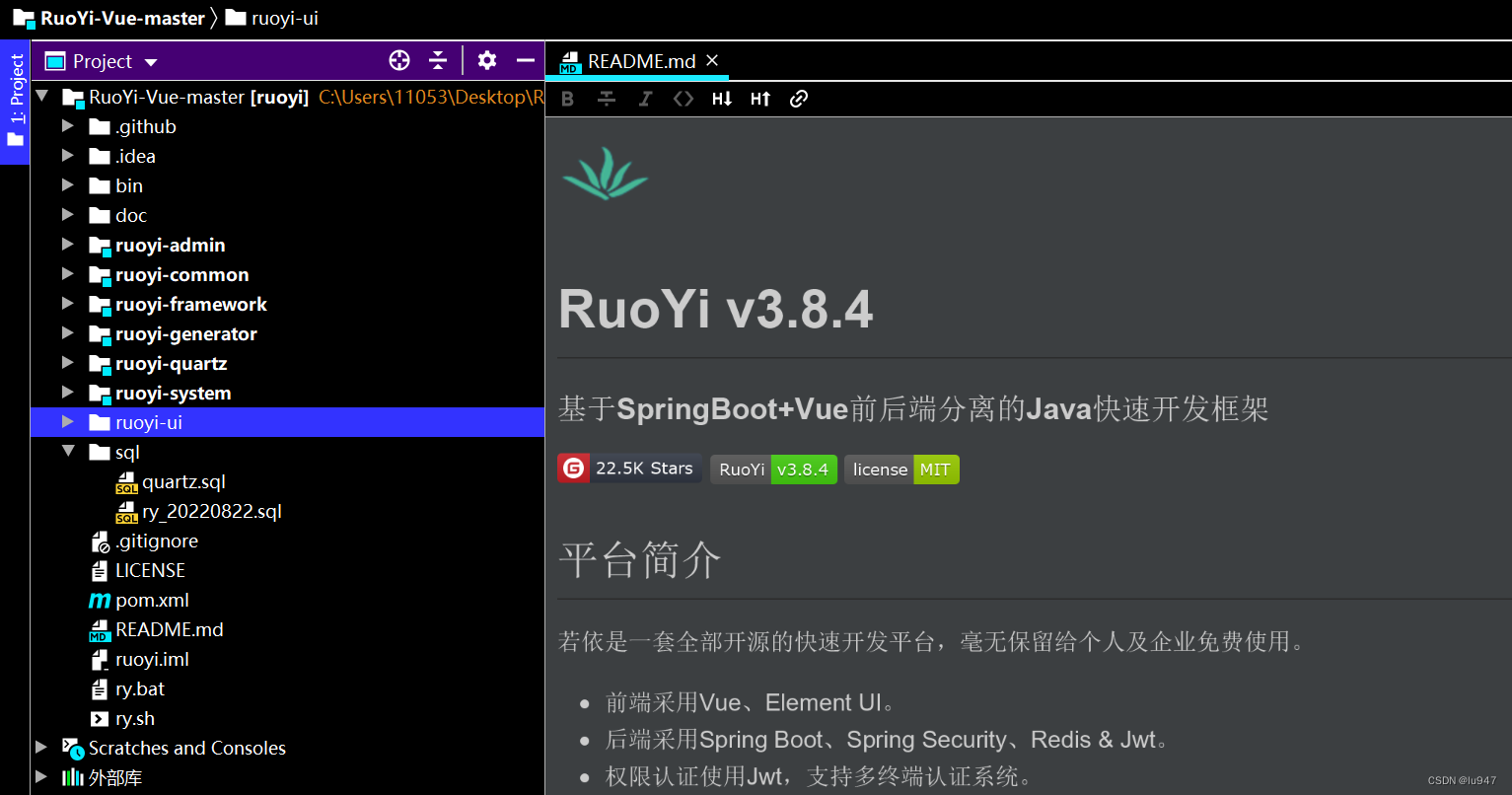Toggle the 1: Project side tool window
Screen dimensions: 1512x795
click(x=15, y=103)
